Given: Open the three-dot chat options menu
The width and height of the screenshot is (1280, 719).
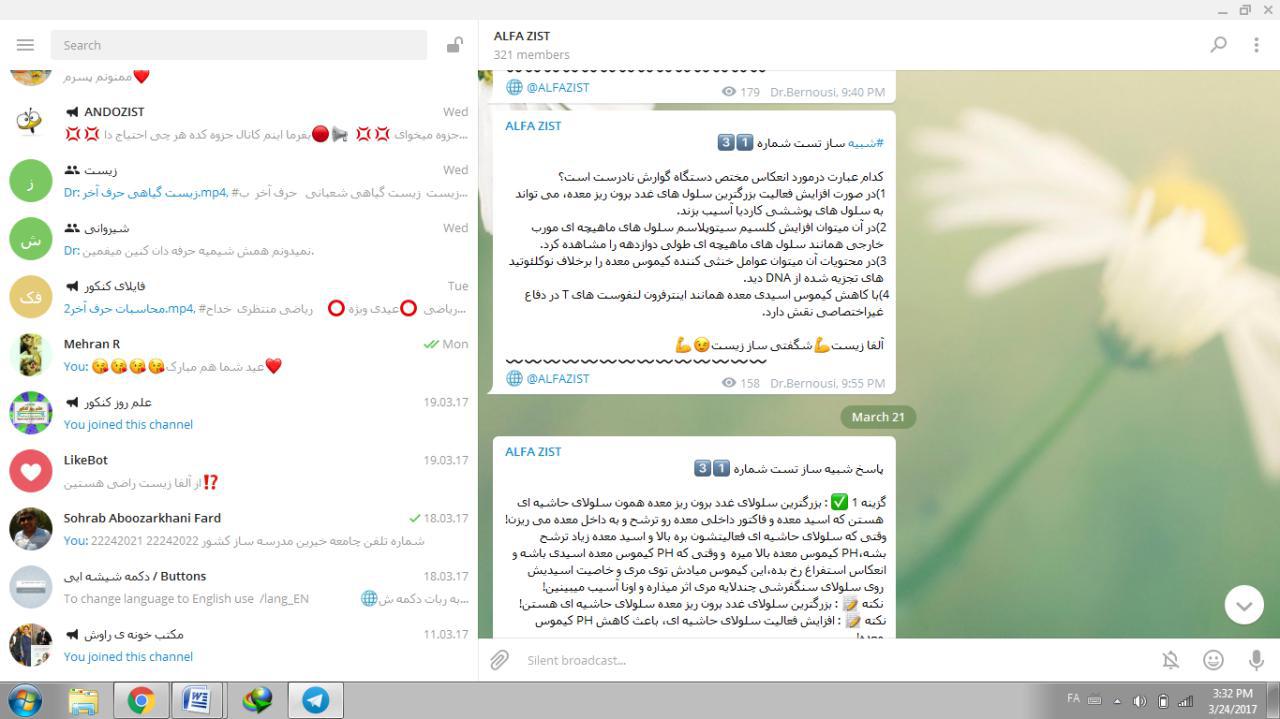Looking at the screenshot, I should 1256,45.
